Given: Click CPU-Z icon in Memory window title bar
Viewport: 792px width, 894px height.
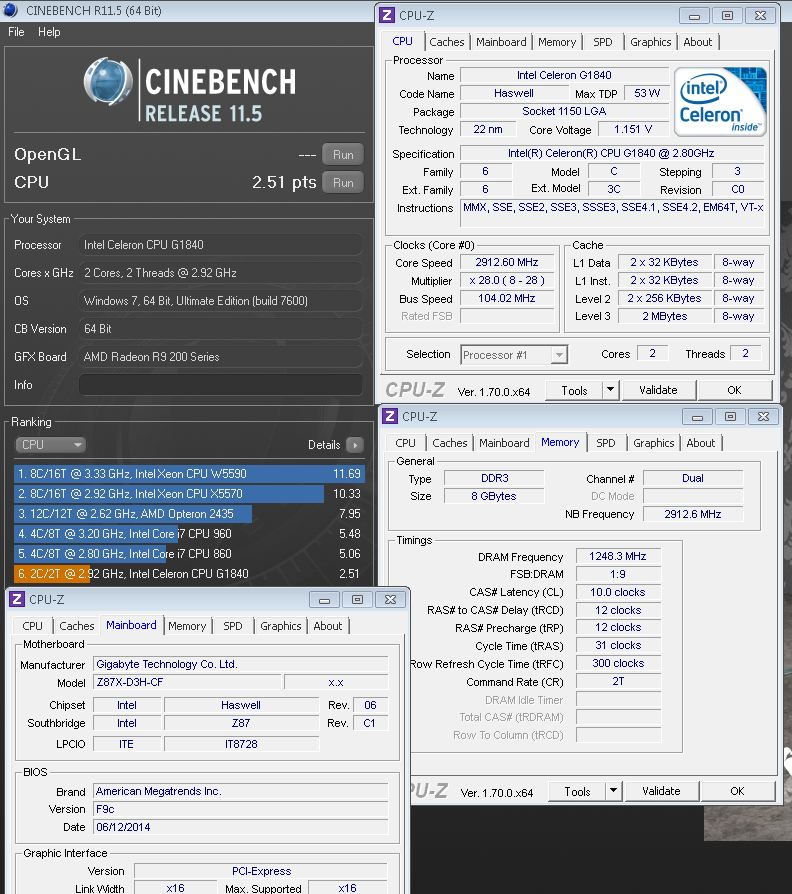Looking at the screenshot, I should (390, 416).
